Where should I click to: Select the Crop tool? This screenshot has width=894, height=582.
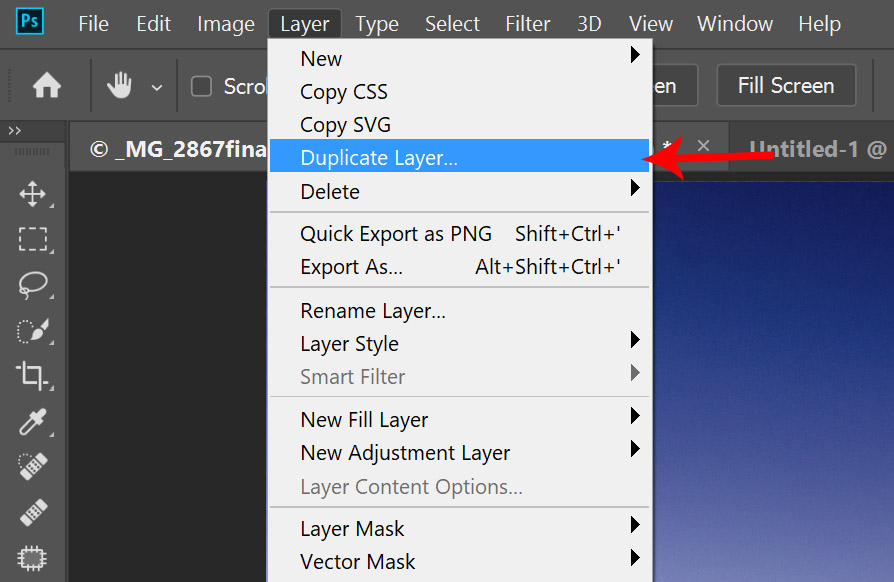coord(33,376)
